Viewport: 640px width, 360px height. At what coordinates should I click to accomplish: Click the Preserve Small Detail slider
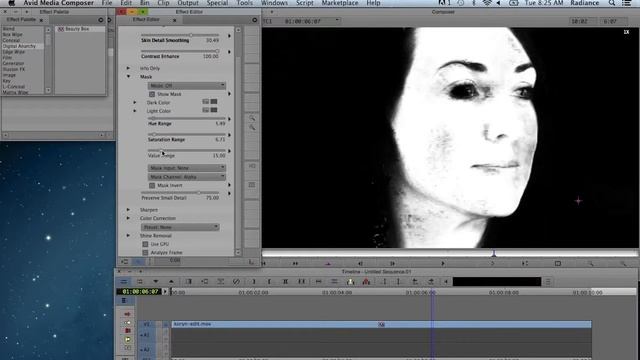coord(180,193)
